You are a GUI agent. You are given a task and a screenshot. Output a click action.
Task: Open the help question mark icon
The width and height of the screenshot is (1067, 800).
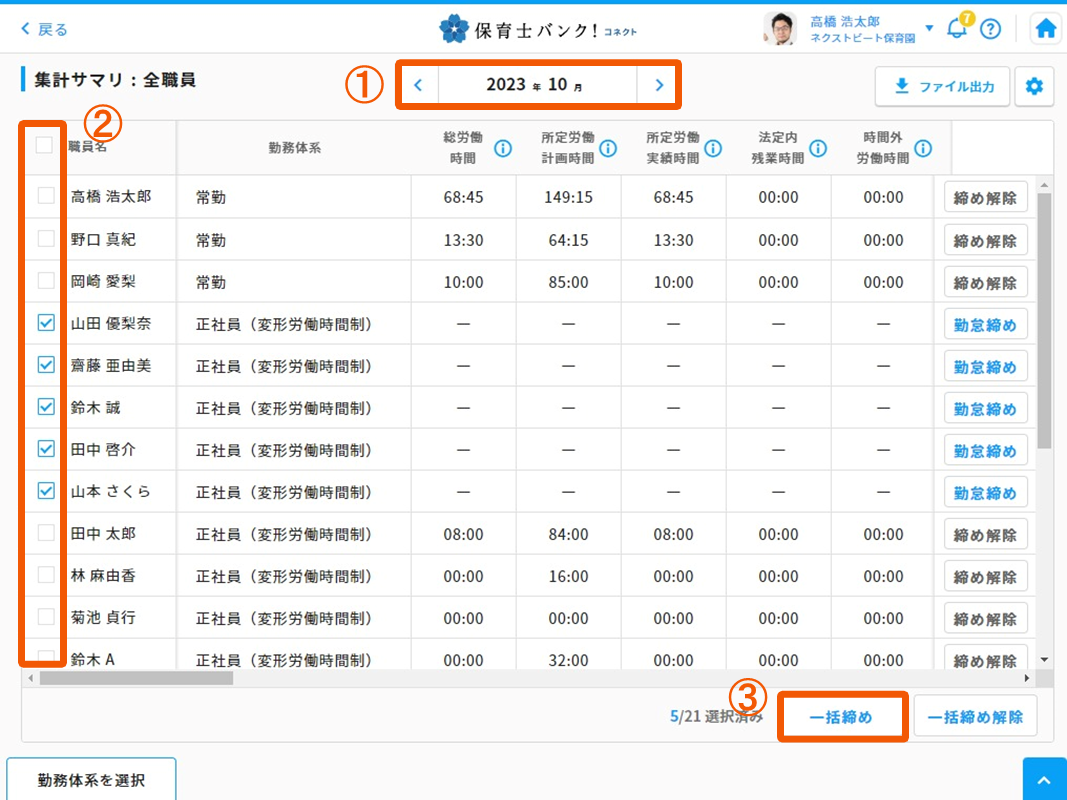990,29
